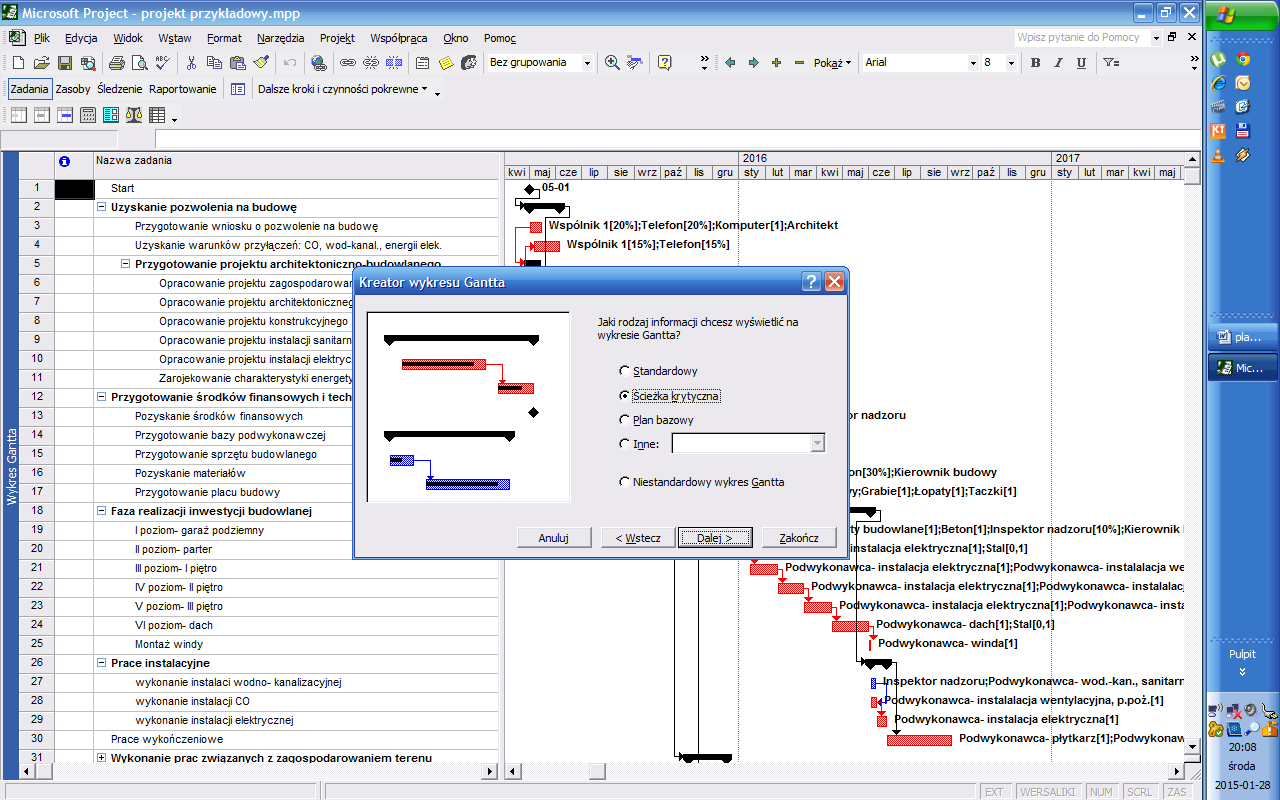Click the Paste clipboard icon
The width and height of the screenshot is (1280, 800).
(x=238, y=63)
